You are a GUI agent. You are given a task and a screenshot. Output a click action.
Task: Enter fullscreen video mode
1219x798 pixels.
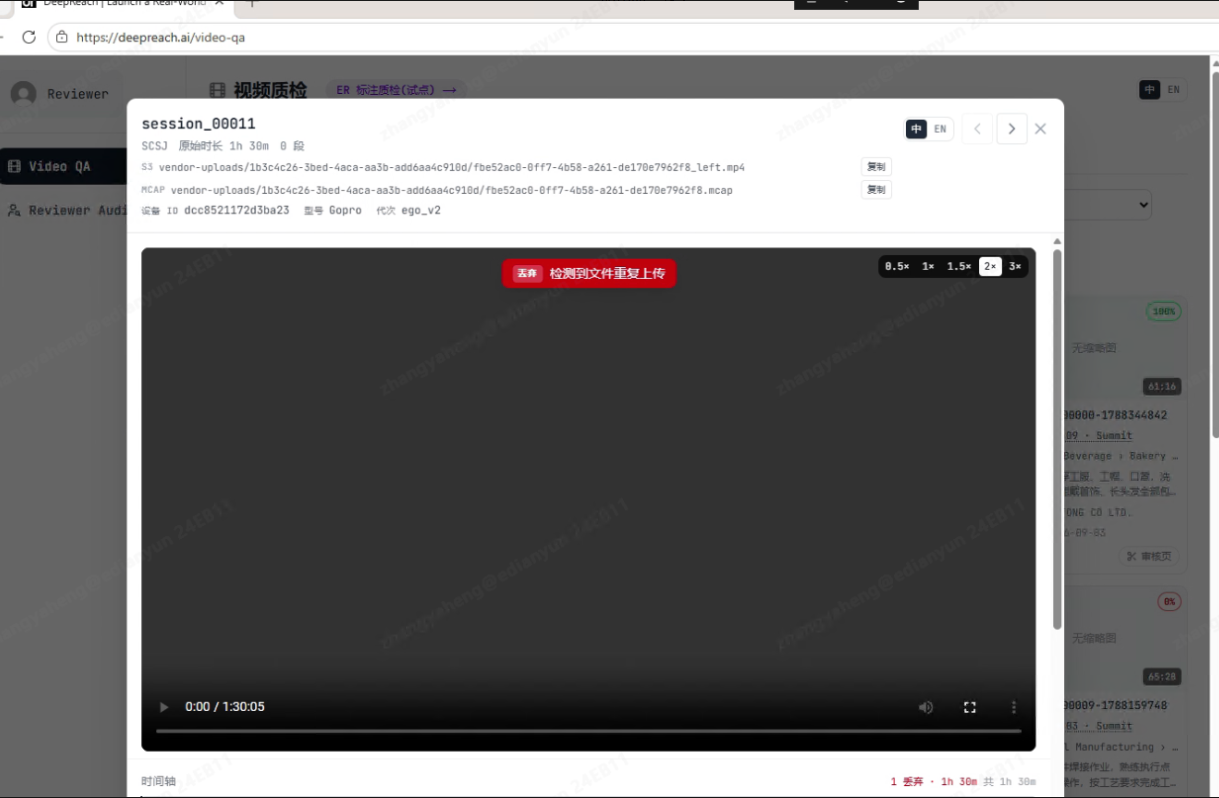[969, 707]
